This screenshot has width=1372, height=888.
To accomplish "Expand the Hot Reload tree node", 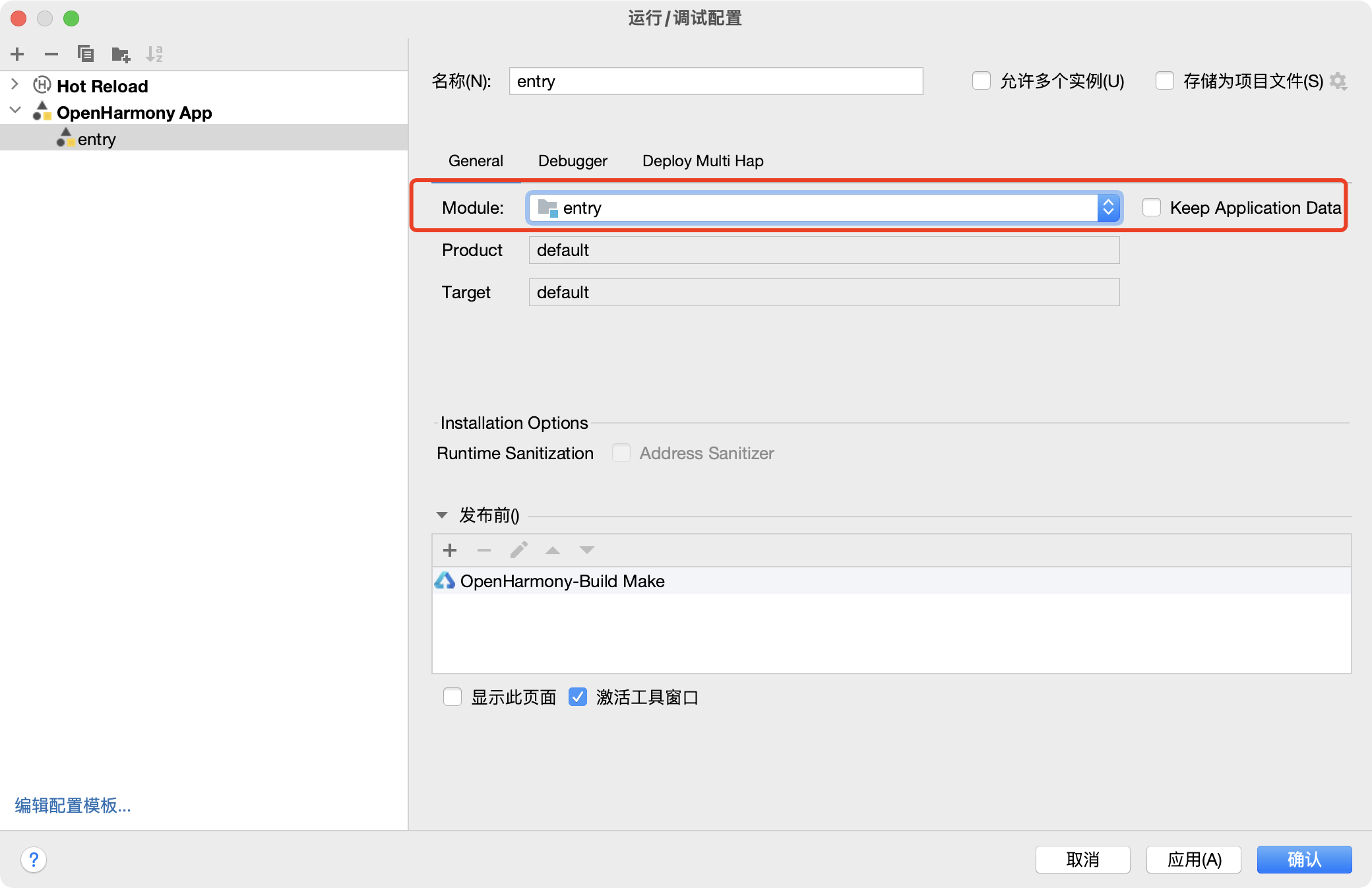I will (x=15, y=85).
